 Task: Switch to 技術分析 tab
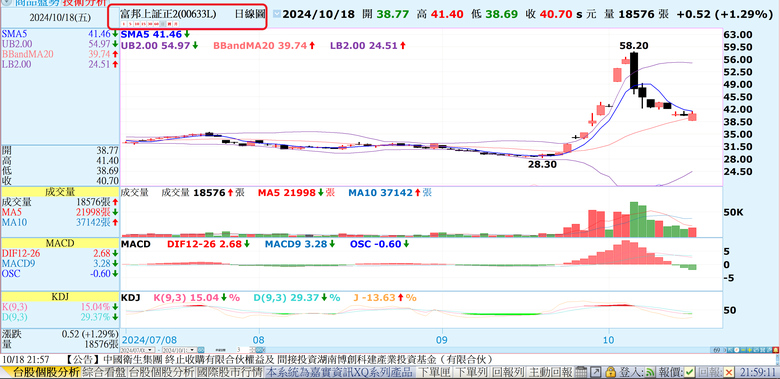pos(85,2)
